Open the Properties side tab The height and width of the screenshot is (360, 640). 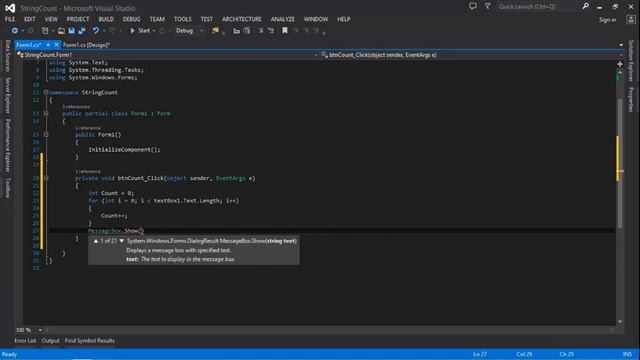coord(631,99)
